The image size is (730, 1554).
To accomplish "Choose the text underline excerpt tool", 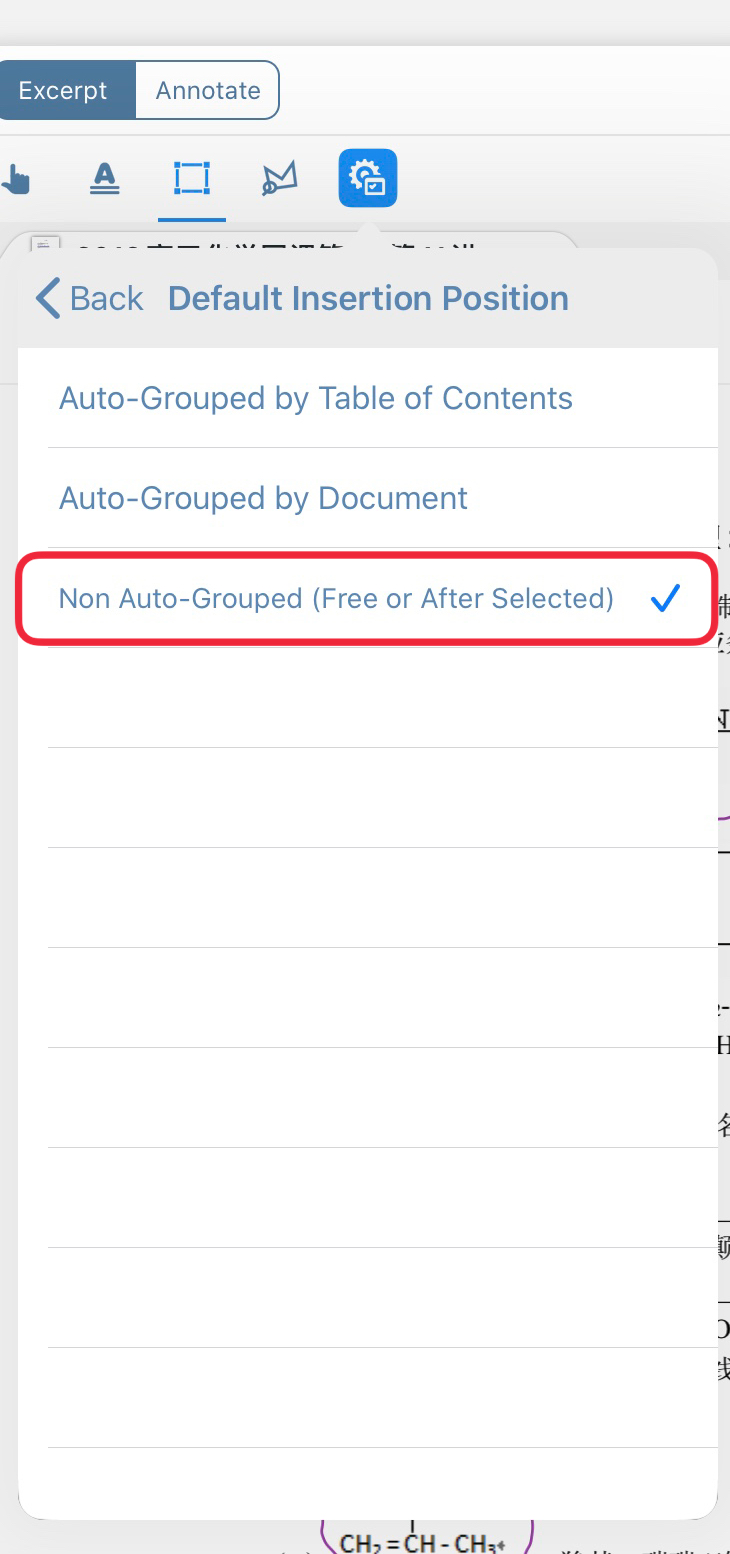I will [104, 179].
